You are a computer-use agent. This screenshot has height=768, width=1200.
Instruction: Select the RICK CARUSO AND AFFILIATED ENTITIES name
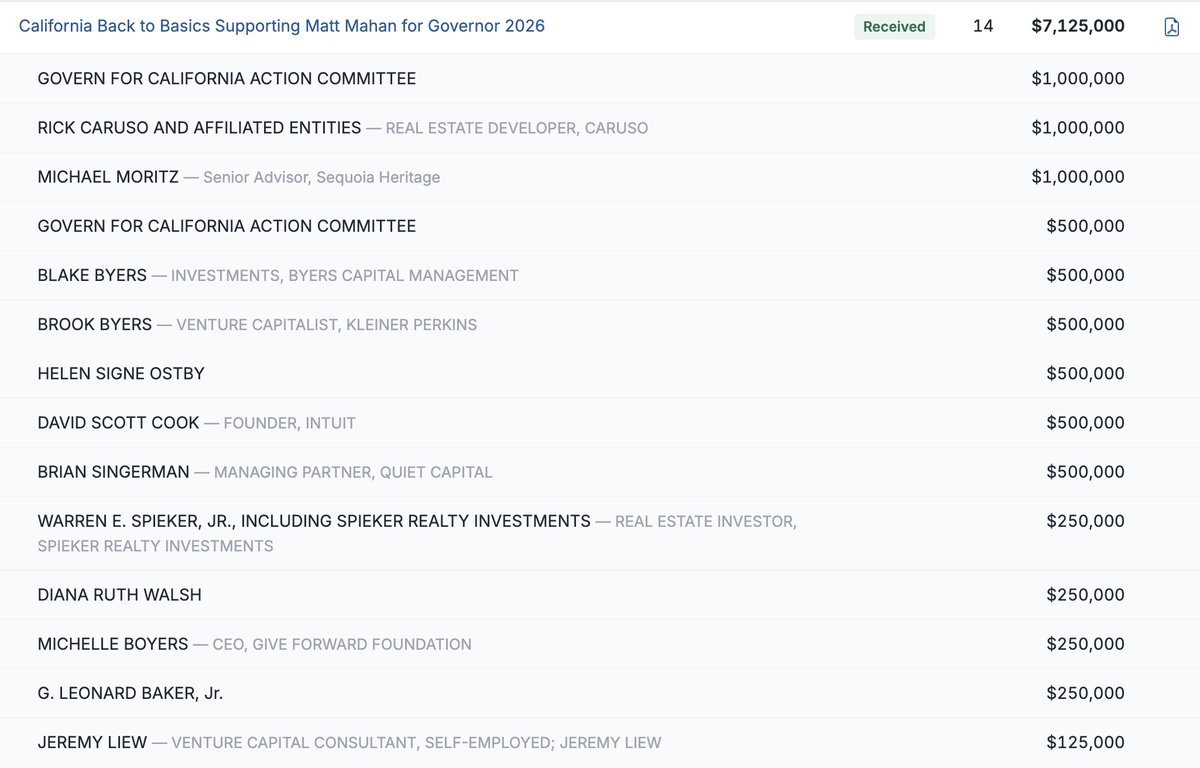click(x=199, y=128)
